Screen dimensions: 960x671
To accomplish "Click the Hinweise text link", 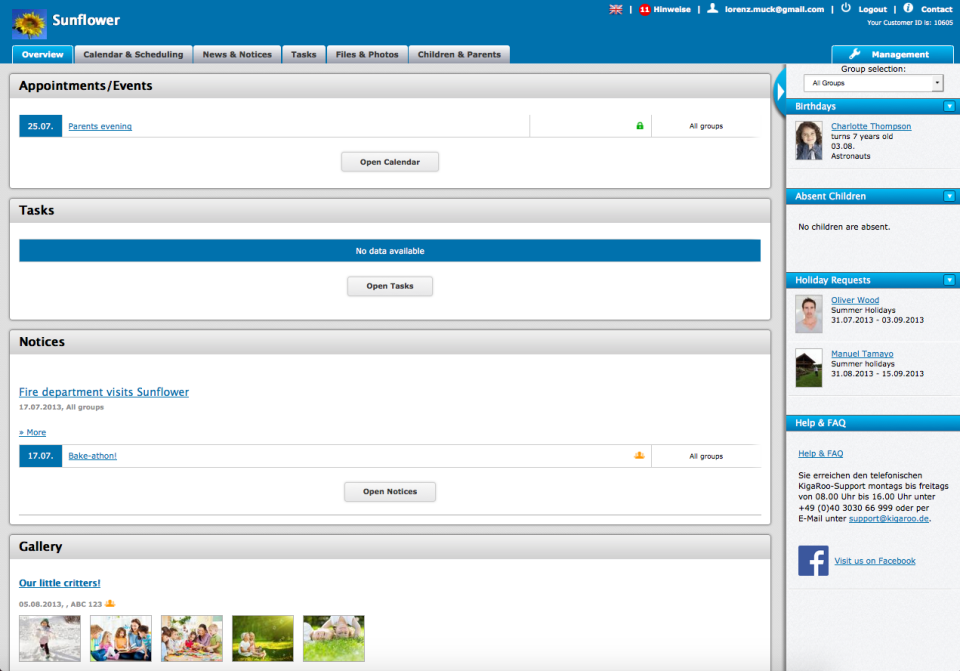I will [x=672, y=9].
